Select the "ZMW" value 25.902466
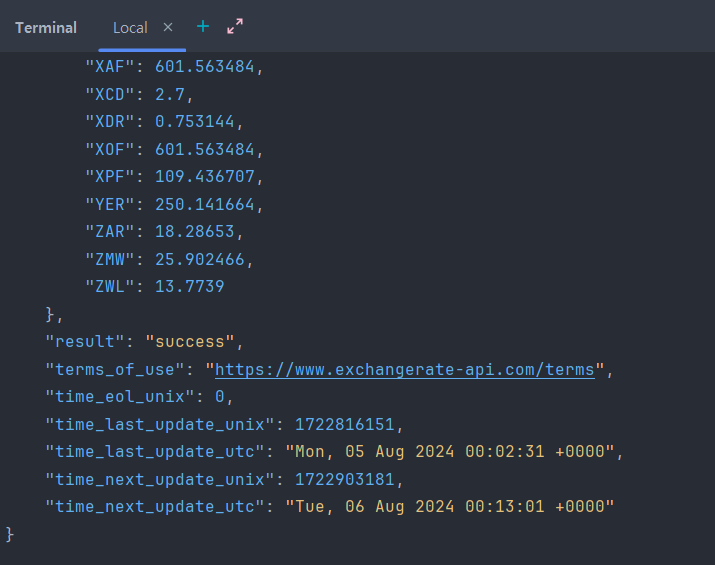 [200, 259]
